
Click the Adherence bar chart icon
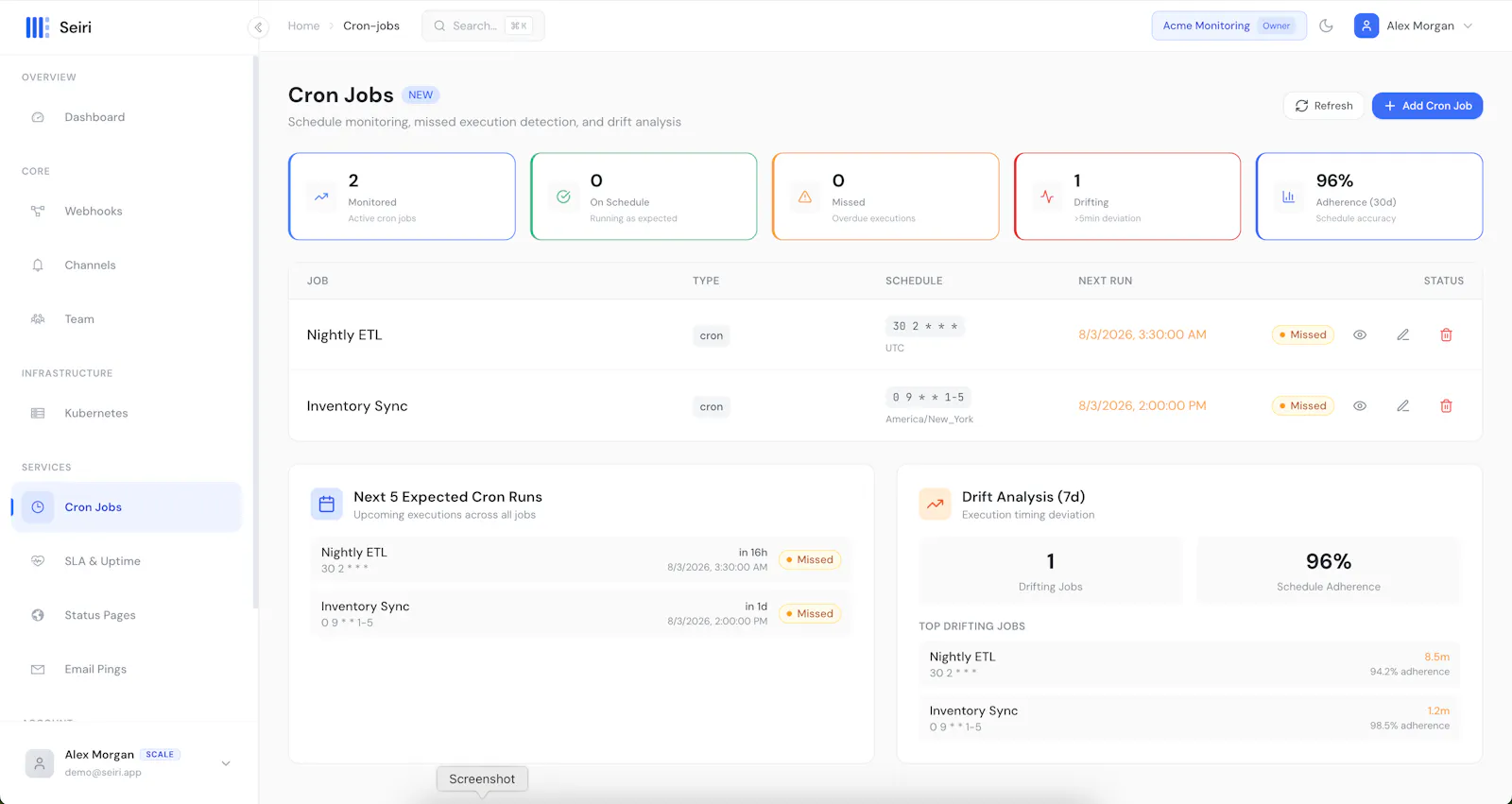click(x=1288, y=197)
